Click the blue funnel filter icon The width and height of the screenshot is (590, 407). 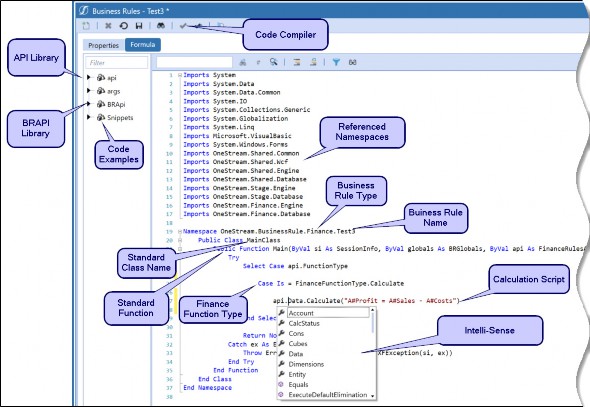click(x=336, y=62)
